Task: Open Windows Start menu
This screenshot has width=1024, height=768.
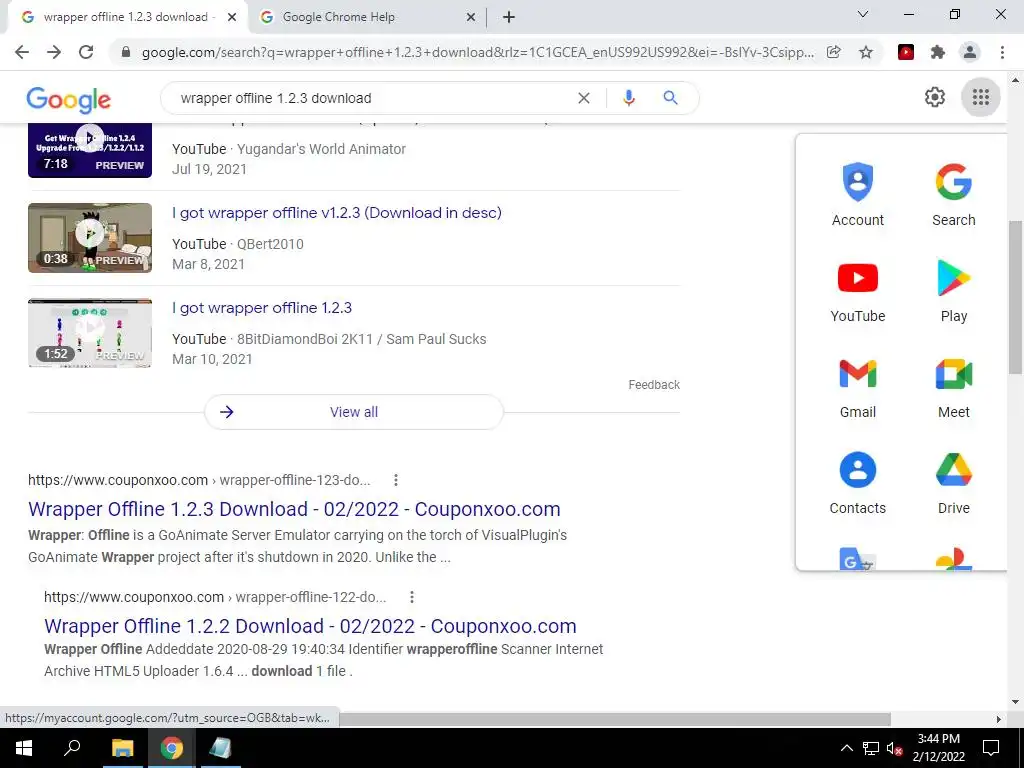Action: pos(24,748)
